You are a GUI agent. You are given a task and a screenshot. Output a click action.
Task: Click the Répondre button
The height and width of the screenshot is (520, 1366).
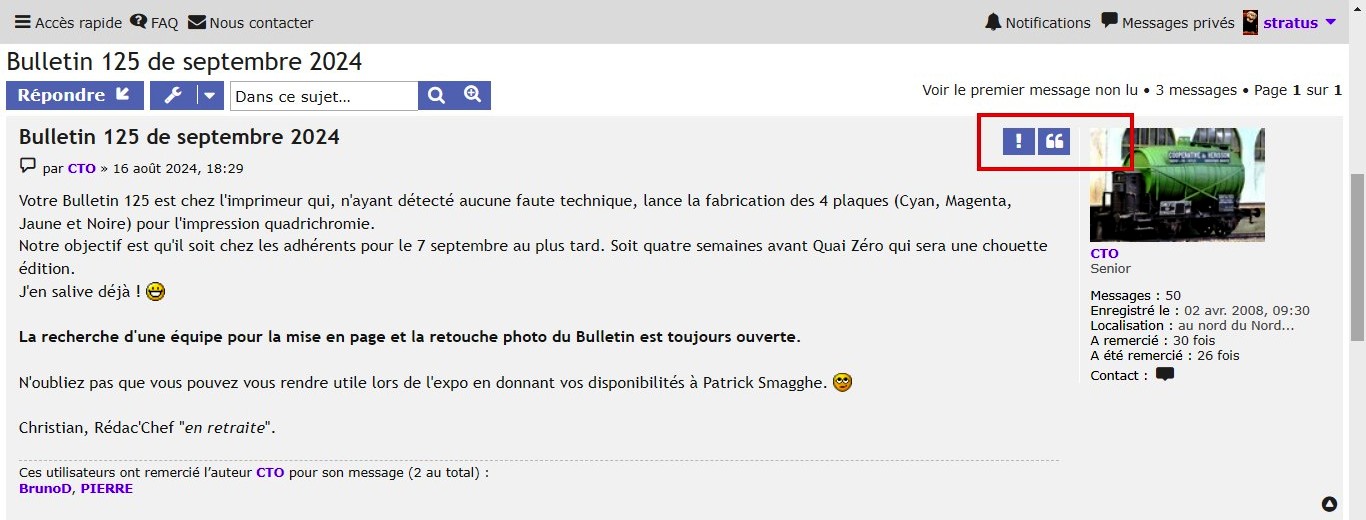[x=75, y=96]
